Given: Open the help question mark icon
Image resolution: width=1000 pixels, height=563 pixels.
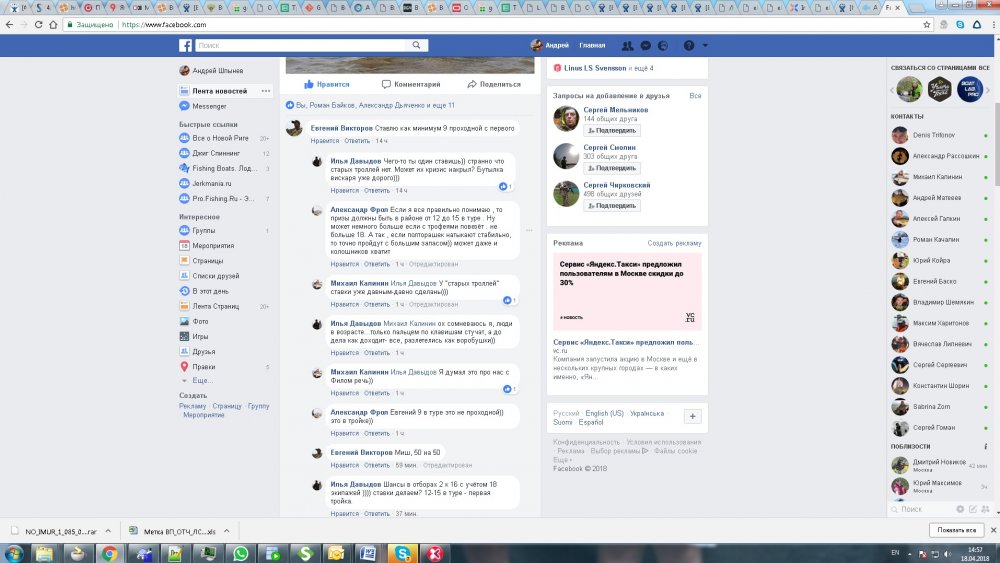Looking at the screenshot, I should pyautogui.click(x=689, y=46).
